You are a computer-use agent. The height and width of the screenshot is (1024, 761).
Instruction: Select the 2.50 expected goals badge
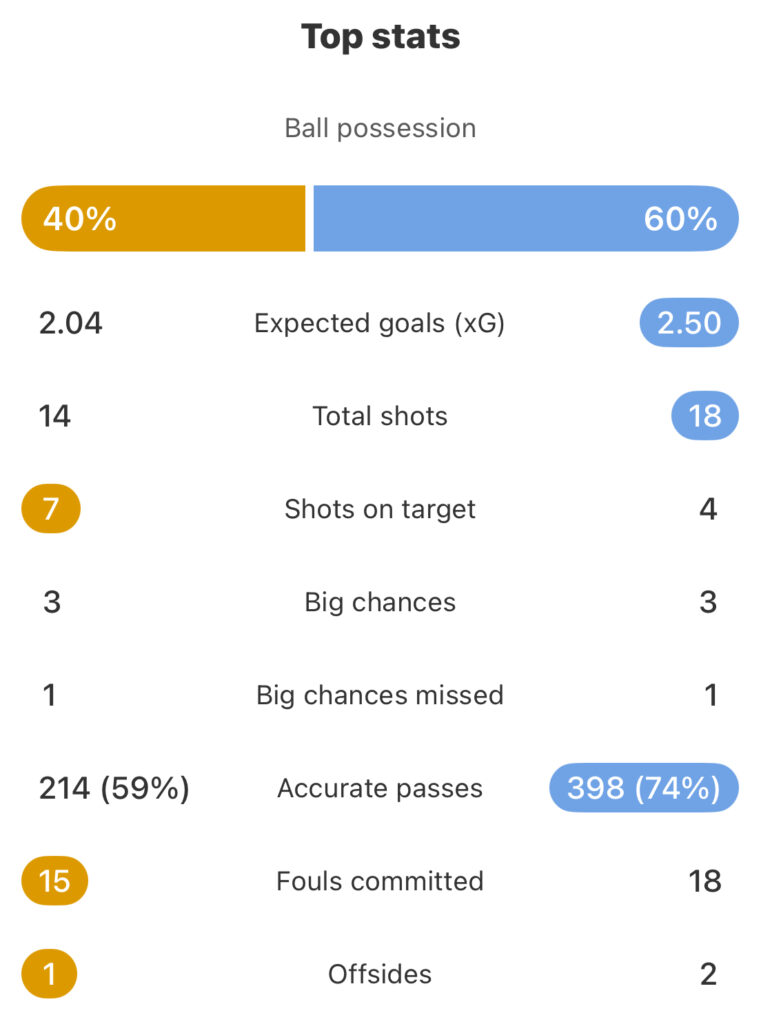coord(689,323)
